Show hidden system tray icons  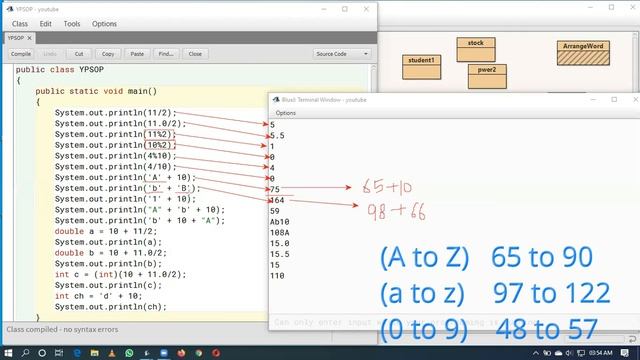point(536,353)
